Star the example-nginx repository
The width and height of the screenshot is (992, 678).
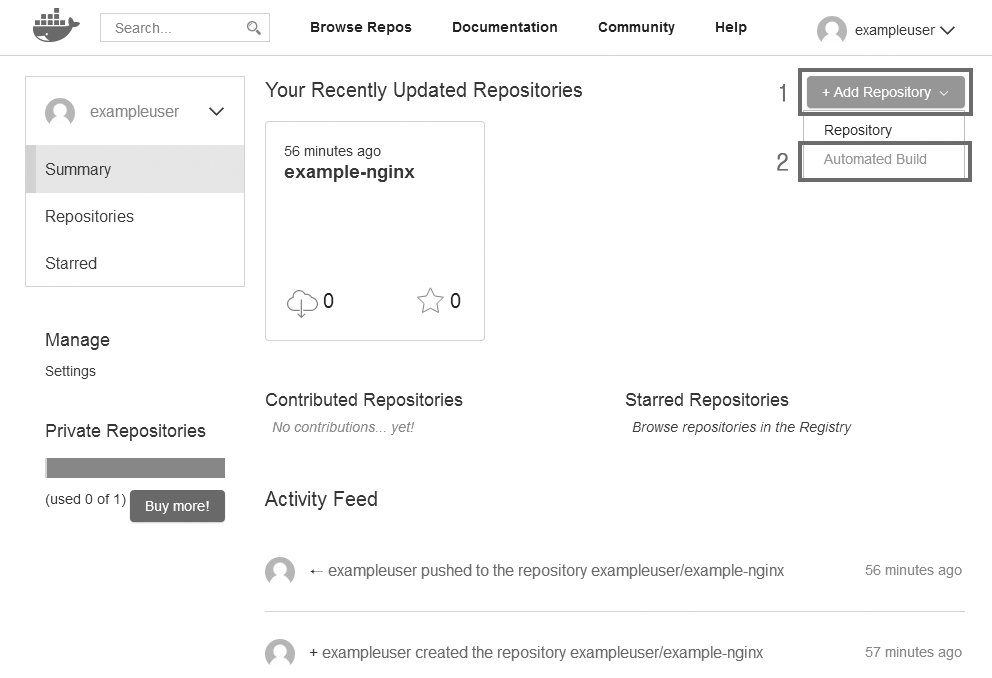tap(430, 301)
